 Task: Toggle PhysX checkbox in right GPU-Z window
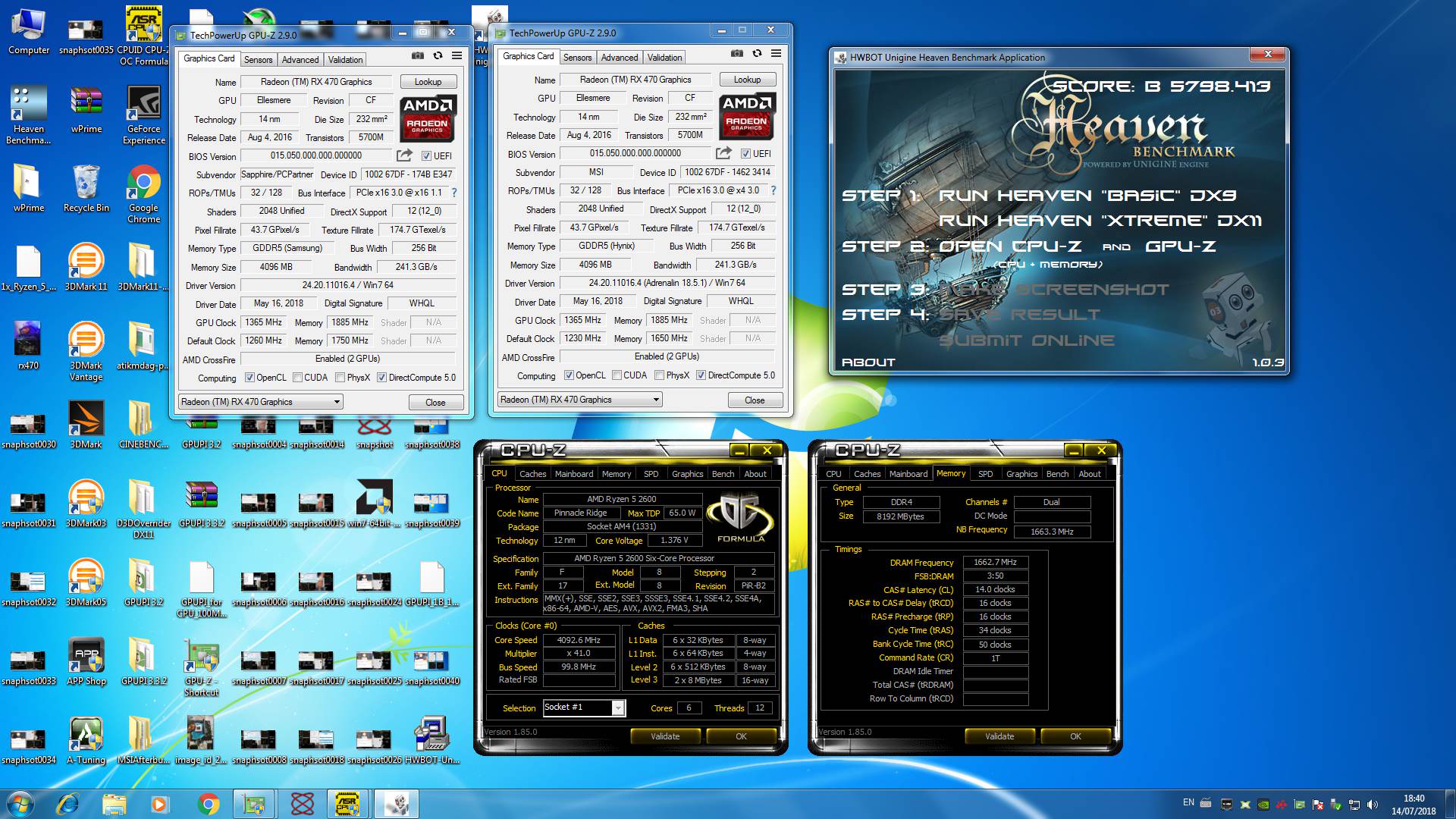(660, 375)
